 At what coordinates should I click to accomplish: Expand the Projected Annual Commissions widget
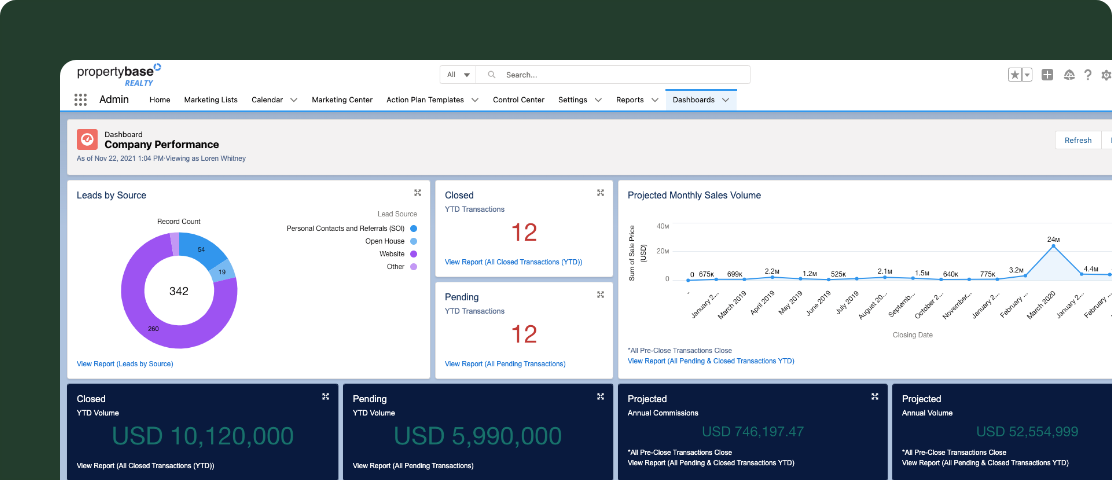click(x=874, y=396)
